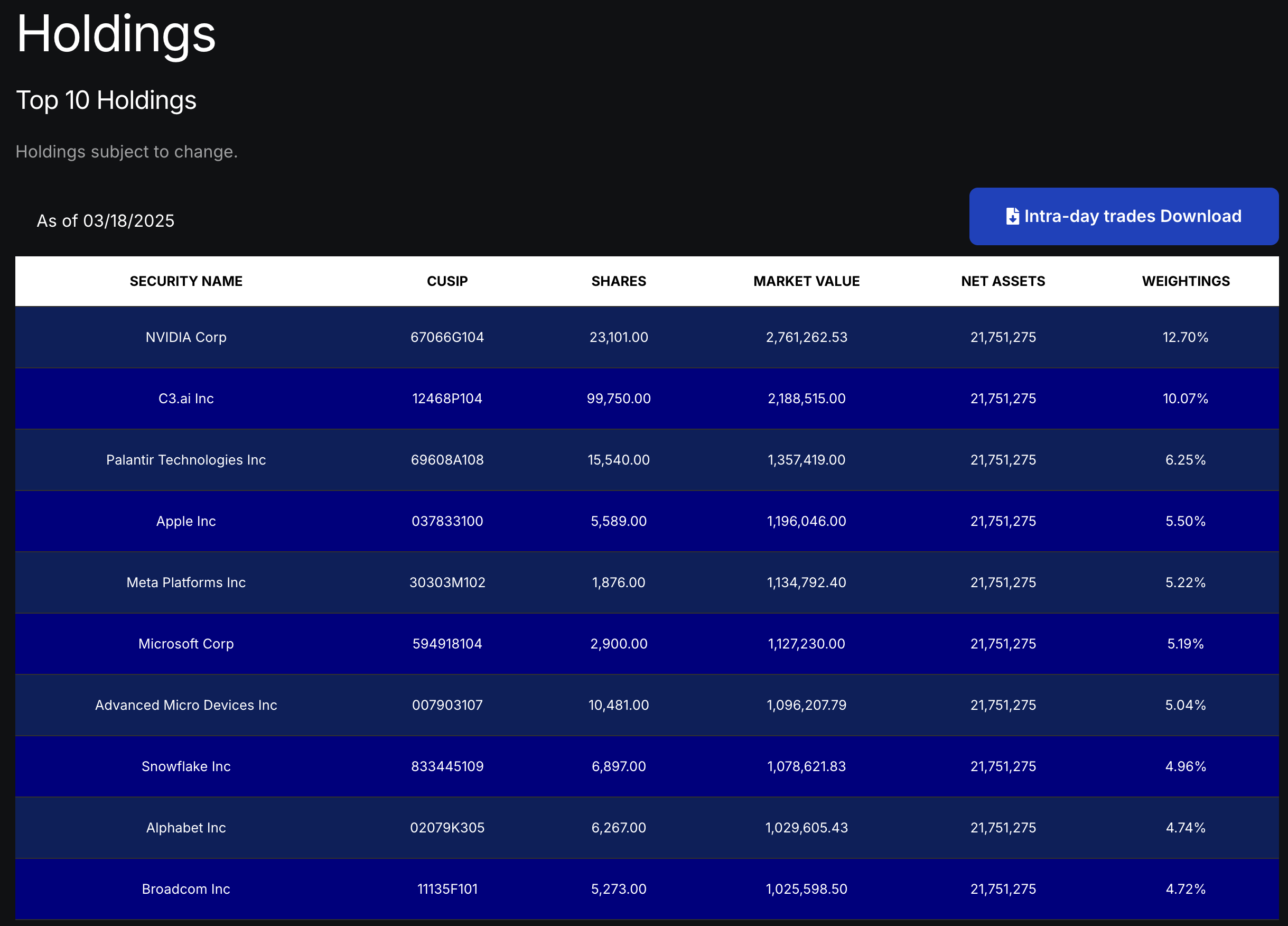Click the Microsoft Corp security name
Screen dimensions: 1288x926
186,644
